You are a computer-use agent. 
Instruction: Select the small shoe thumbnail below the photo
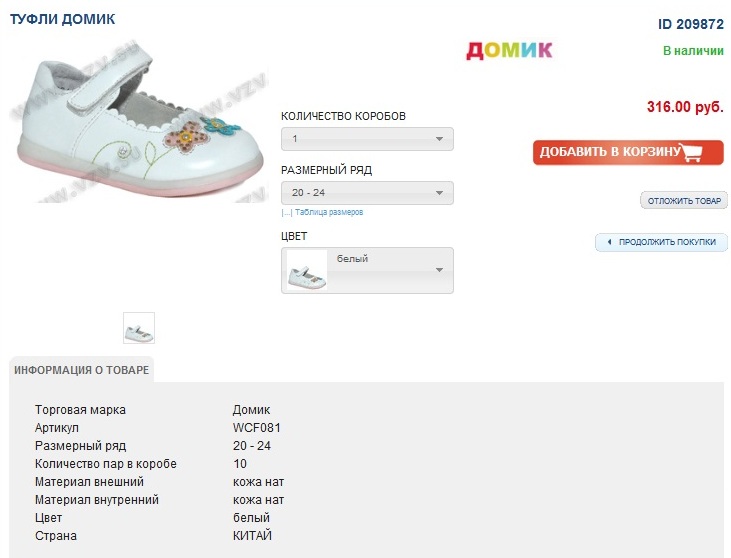click(139, 328)
